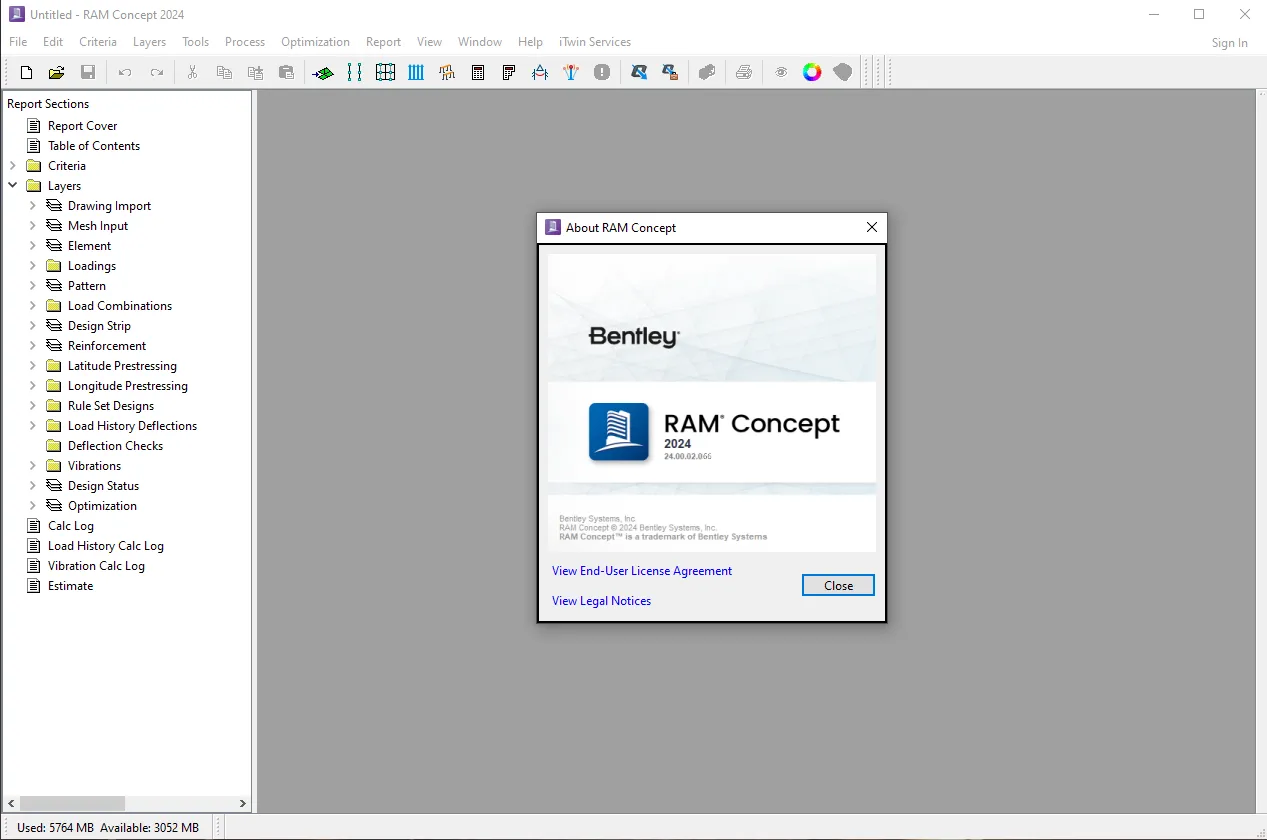Click the calculator Calc All icon
The image size is (1267, 840).
click(478, 72)
